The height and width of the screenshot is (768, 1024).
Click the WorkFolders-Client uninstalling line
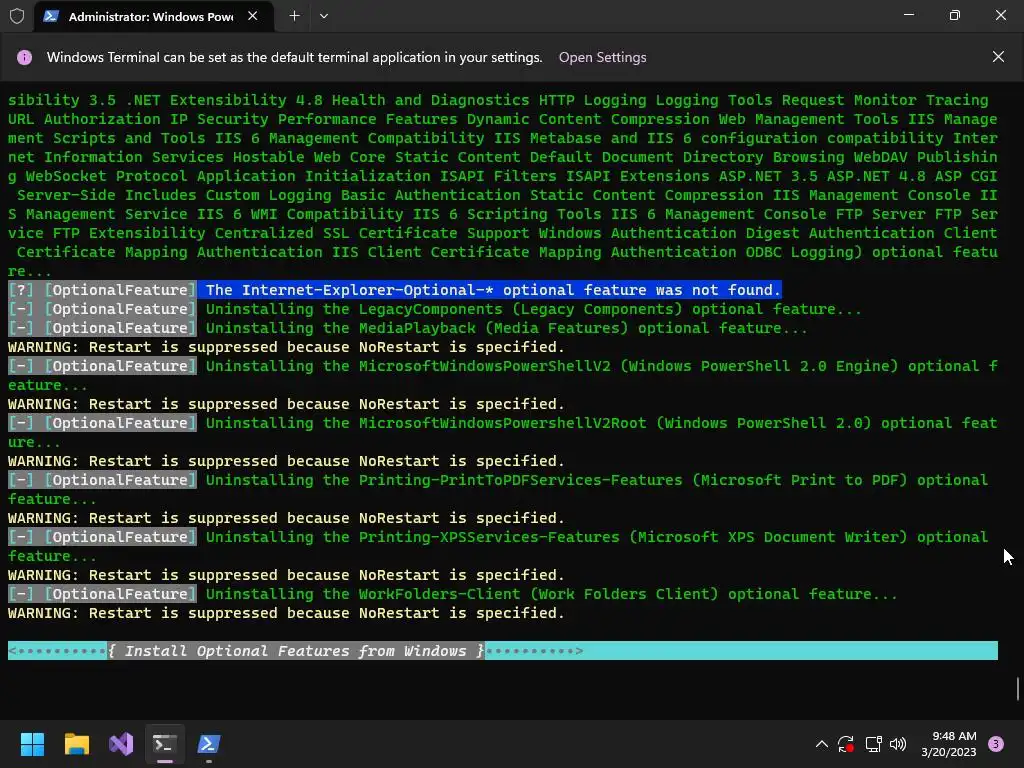point(453,594)
